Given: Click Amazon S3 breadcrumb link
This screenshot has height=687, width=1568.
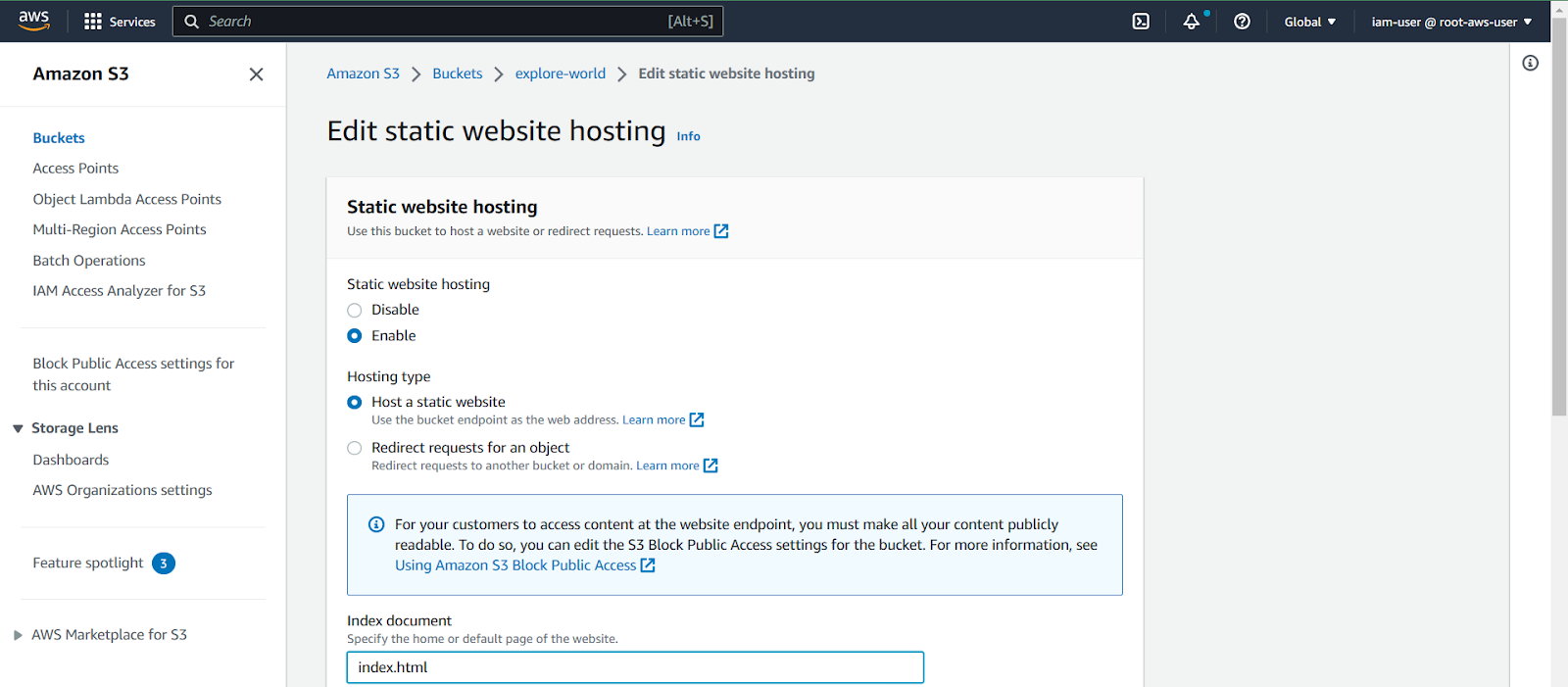Looking at the screenshot, I should (x=363, y=74).
